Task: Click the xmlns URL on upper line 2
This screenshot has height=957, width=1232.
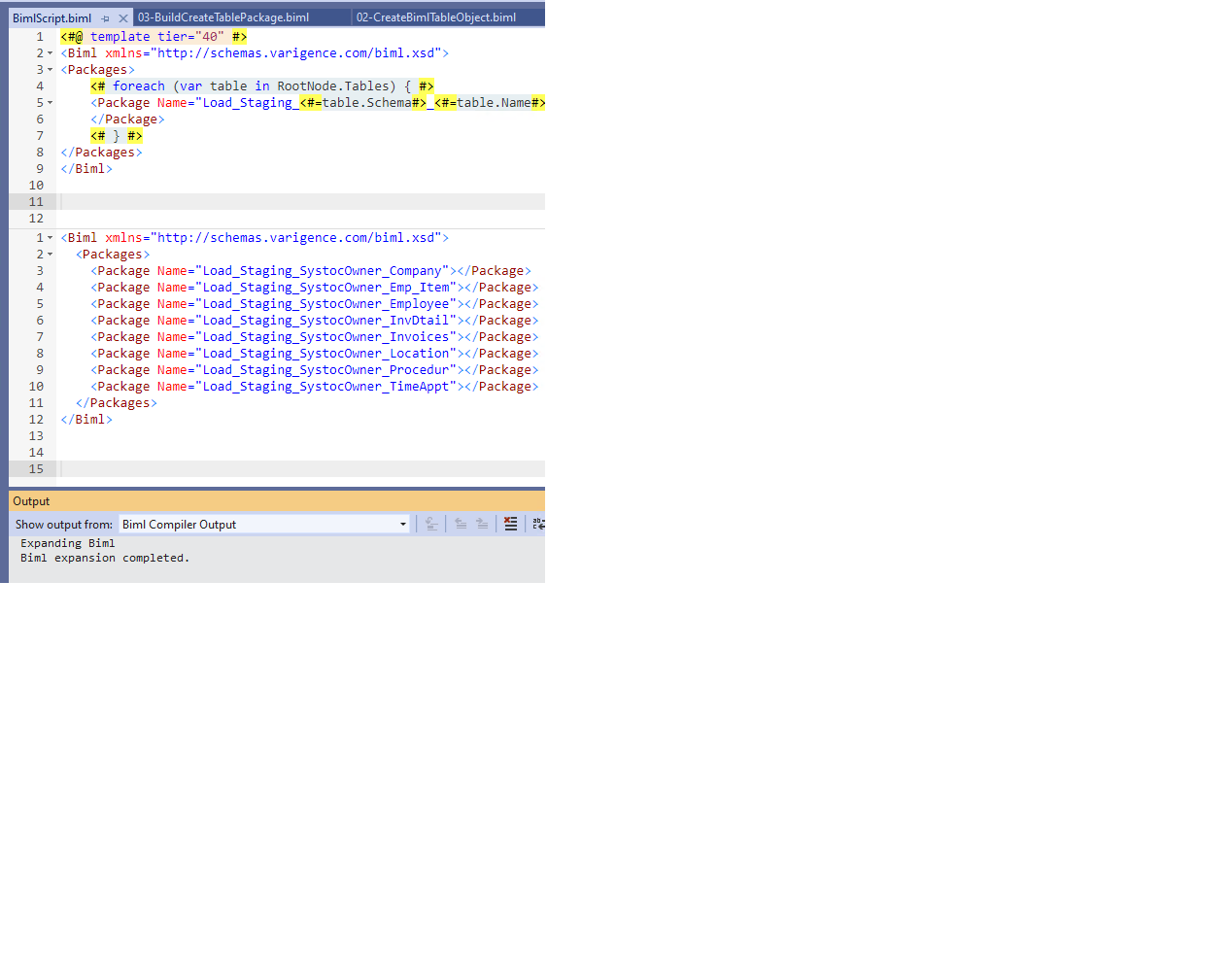Action: pyautogui.click(x=299, y=53)
